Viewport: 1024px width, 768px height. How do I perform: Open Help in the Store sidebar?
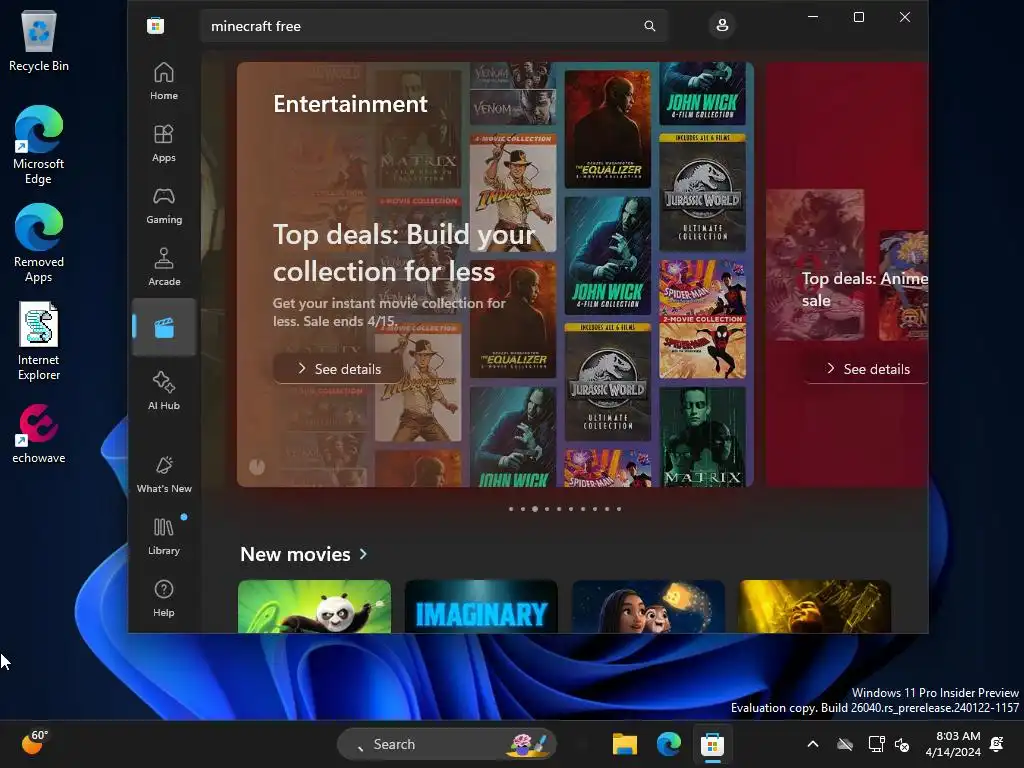click(x=164, y=598)
